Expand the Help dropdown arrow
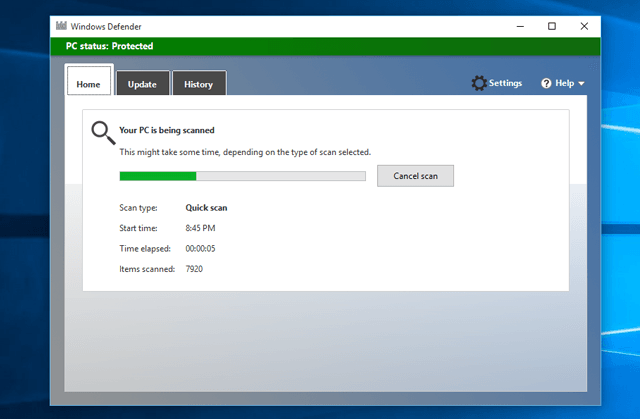 pos(581,83)
